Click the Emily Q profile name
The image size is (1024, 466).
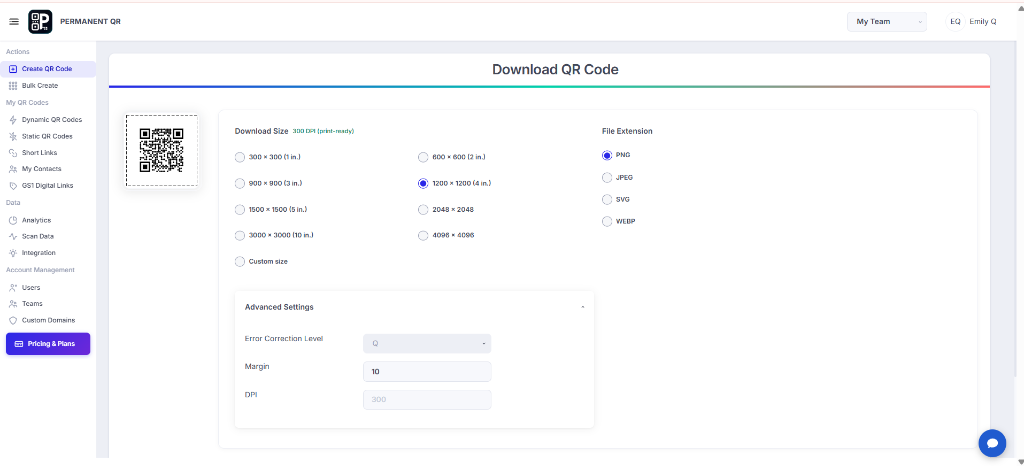tap(983, 22)
